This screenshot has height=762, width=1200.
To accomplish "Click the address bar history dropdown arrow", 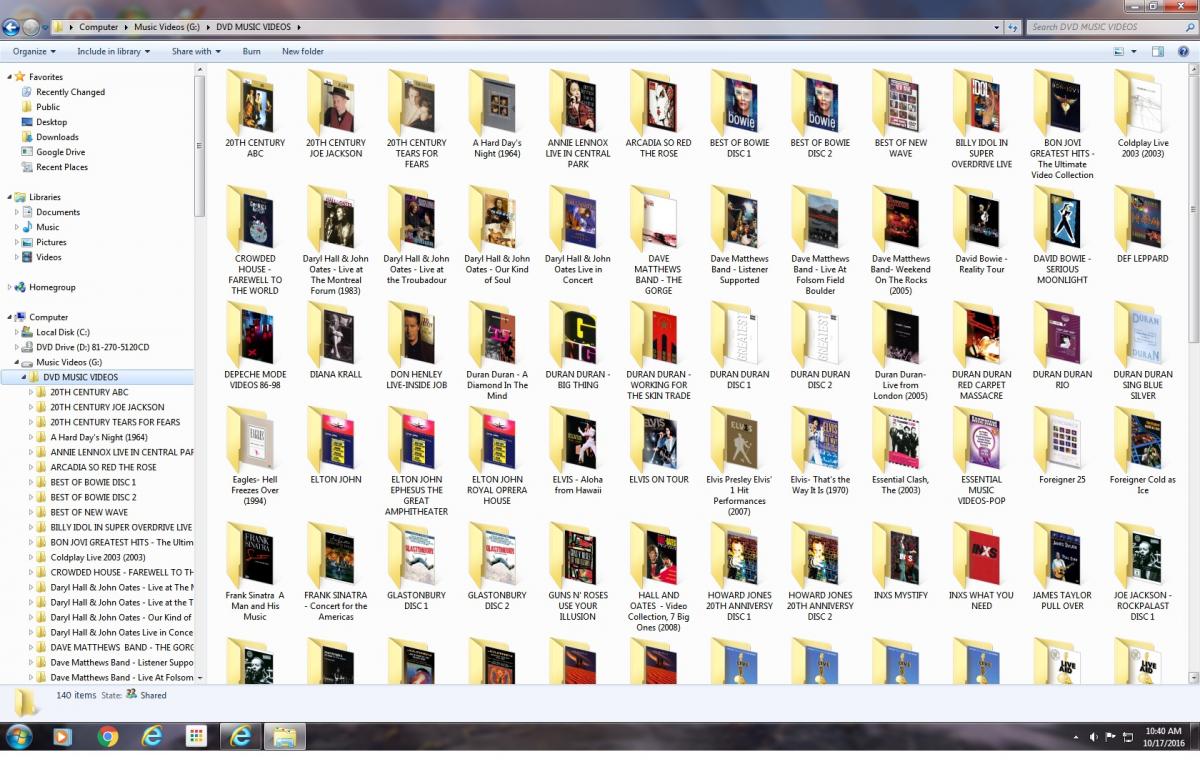I will [x=998, y=27].
